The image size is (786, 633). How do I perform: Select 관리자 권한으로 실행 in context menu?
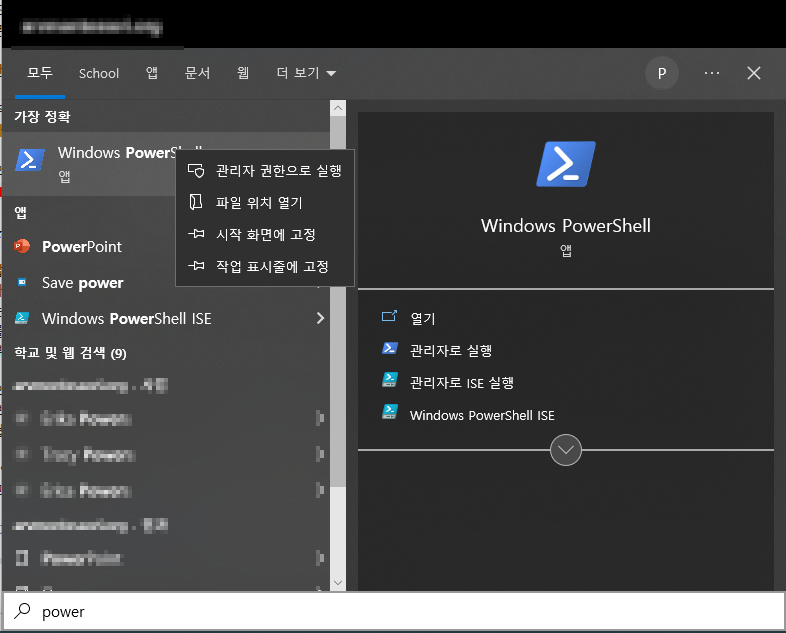pyautogui.click(x=265, y=170)
